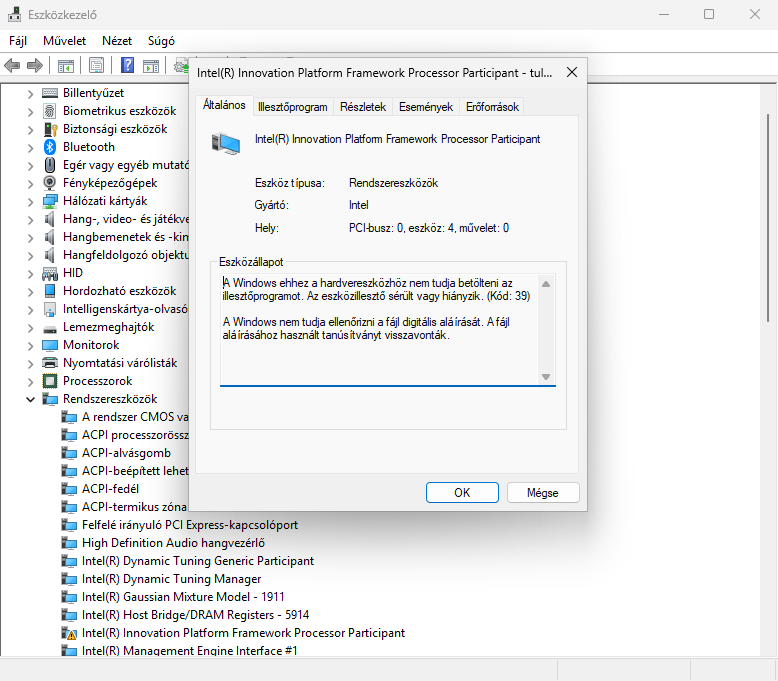Viewport: 778px width, 681px height.
Task: Switch to the Erőforrások tab
Action: point(492,107)
